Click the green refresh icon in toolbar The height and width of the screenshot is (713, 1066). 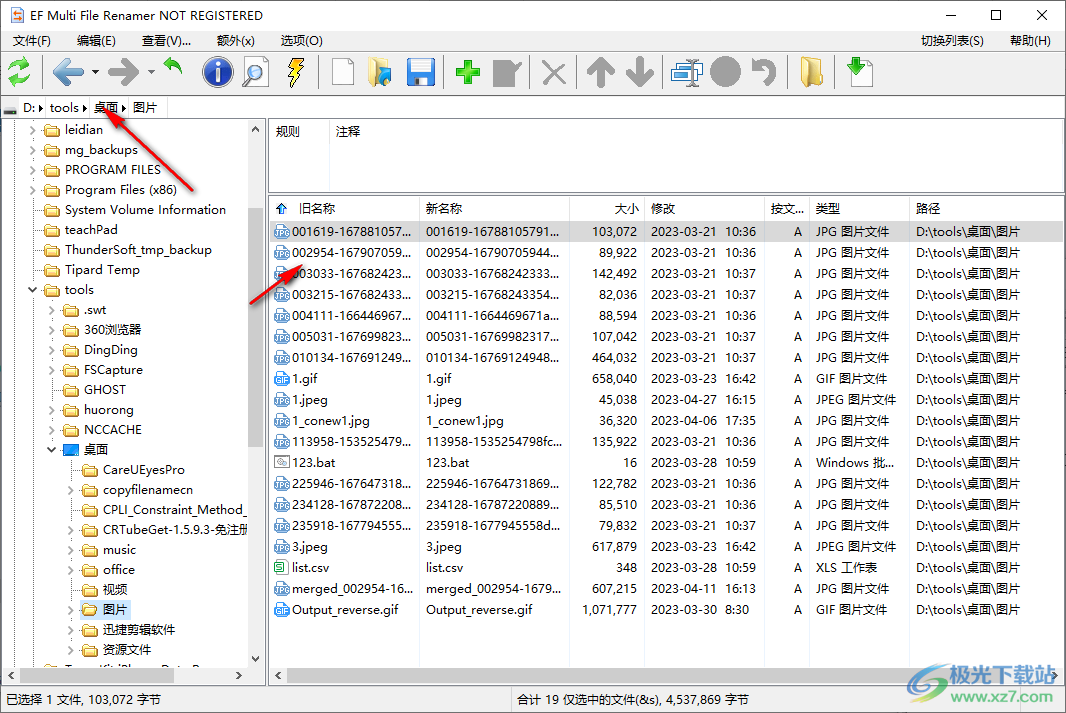pyautogui.click(x=20, y=72)
